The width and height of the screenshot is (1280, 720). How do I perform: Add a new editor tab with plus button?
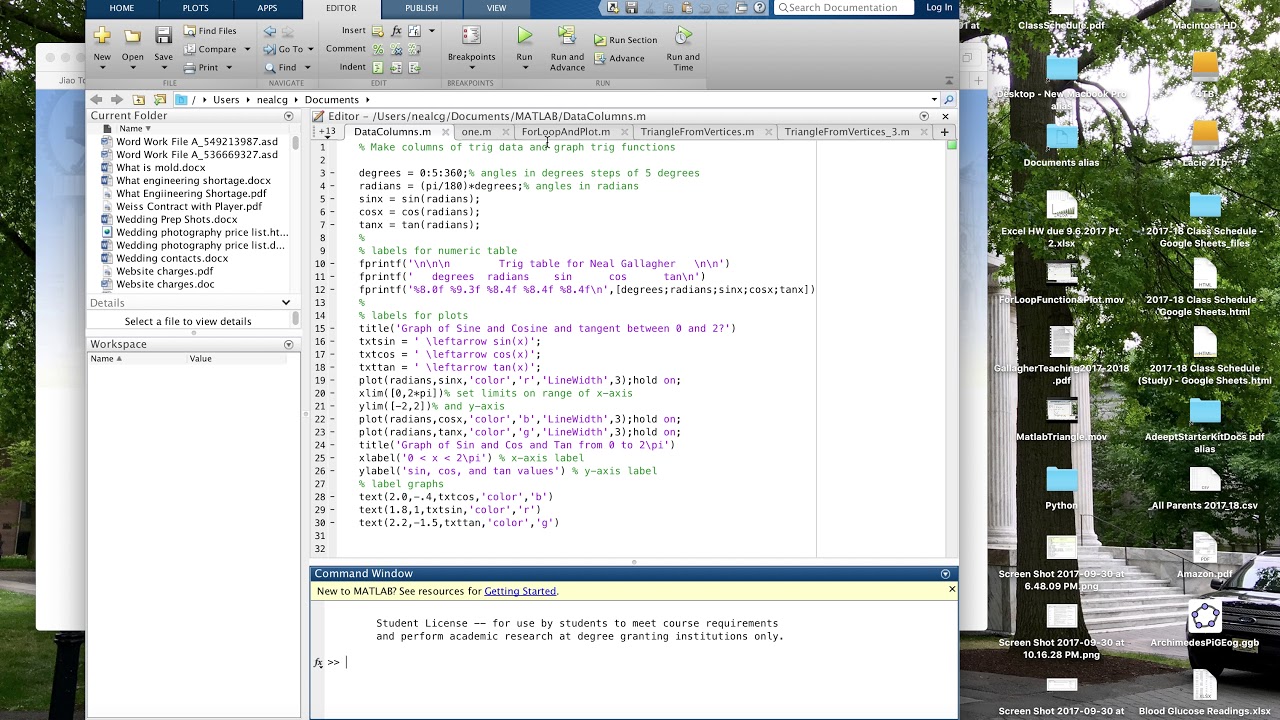[944, 132]
